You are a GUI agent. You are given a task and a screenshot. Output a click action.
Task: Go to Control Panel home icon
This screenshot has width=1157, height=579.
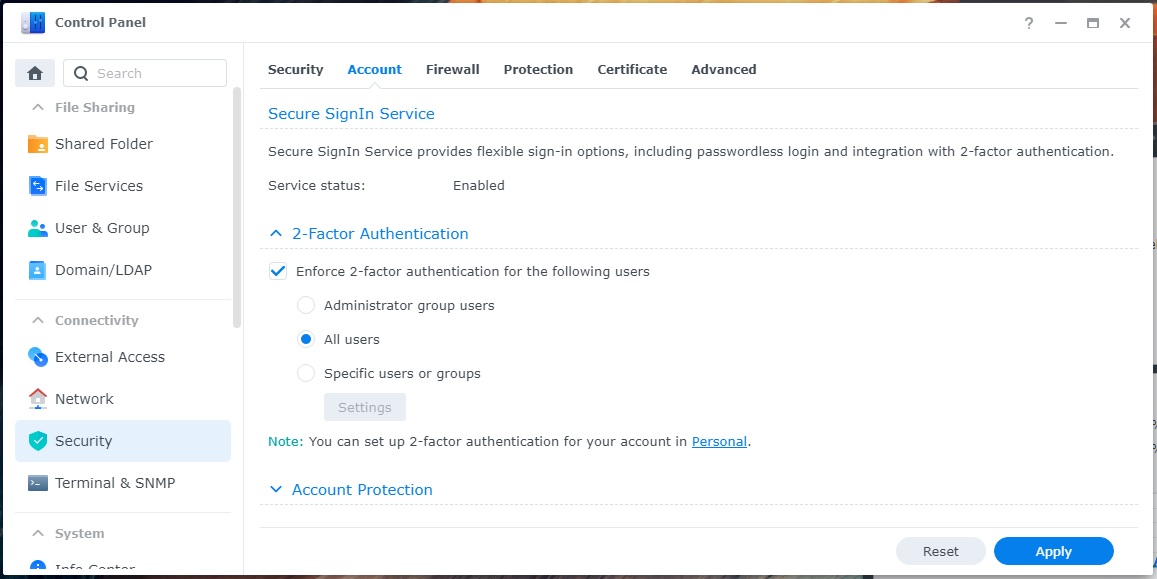[35, 73]
